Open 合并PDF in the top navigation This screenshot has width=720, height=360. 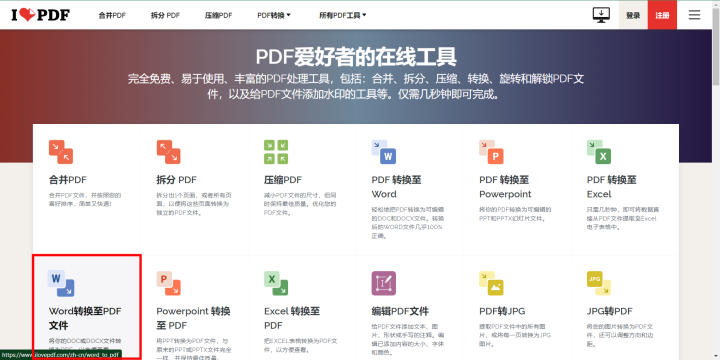[x=112, y=15]
